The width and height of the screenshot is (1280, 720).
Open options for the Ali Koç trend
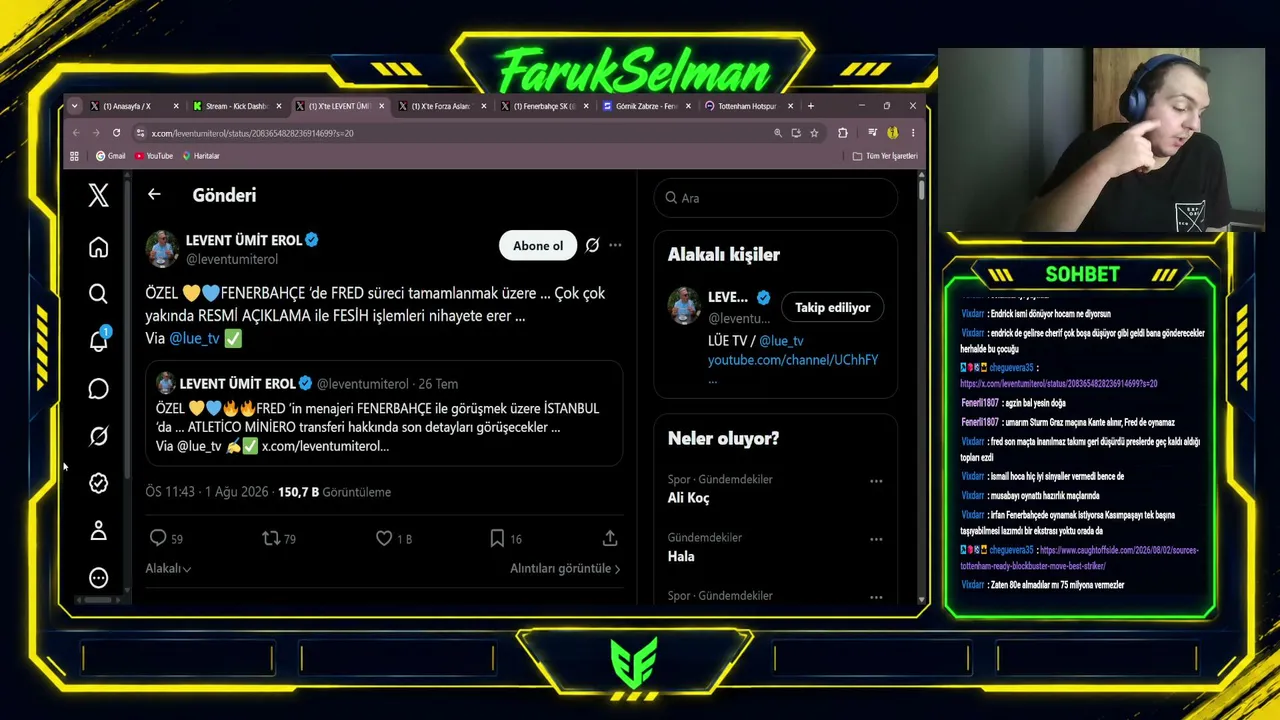pos(876,481)
